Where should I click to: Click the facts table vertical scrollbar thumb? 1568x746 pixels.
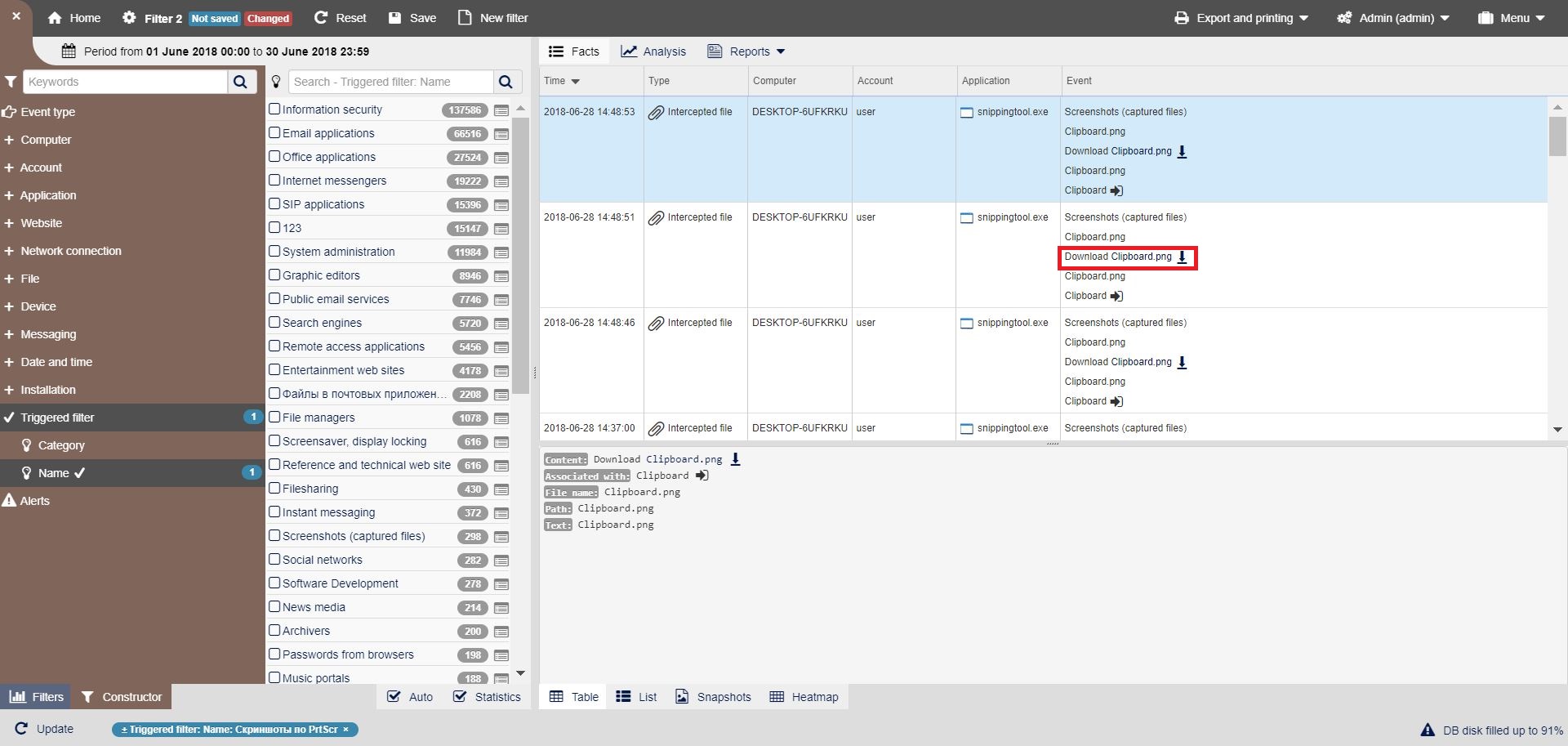(x=1557, y=136)
